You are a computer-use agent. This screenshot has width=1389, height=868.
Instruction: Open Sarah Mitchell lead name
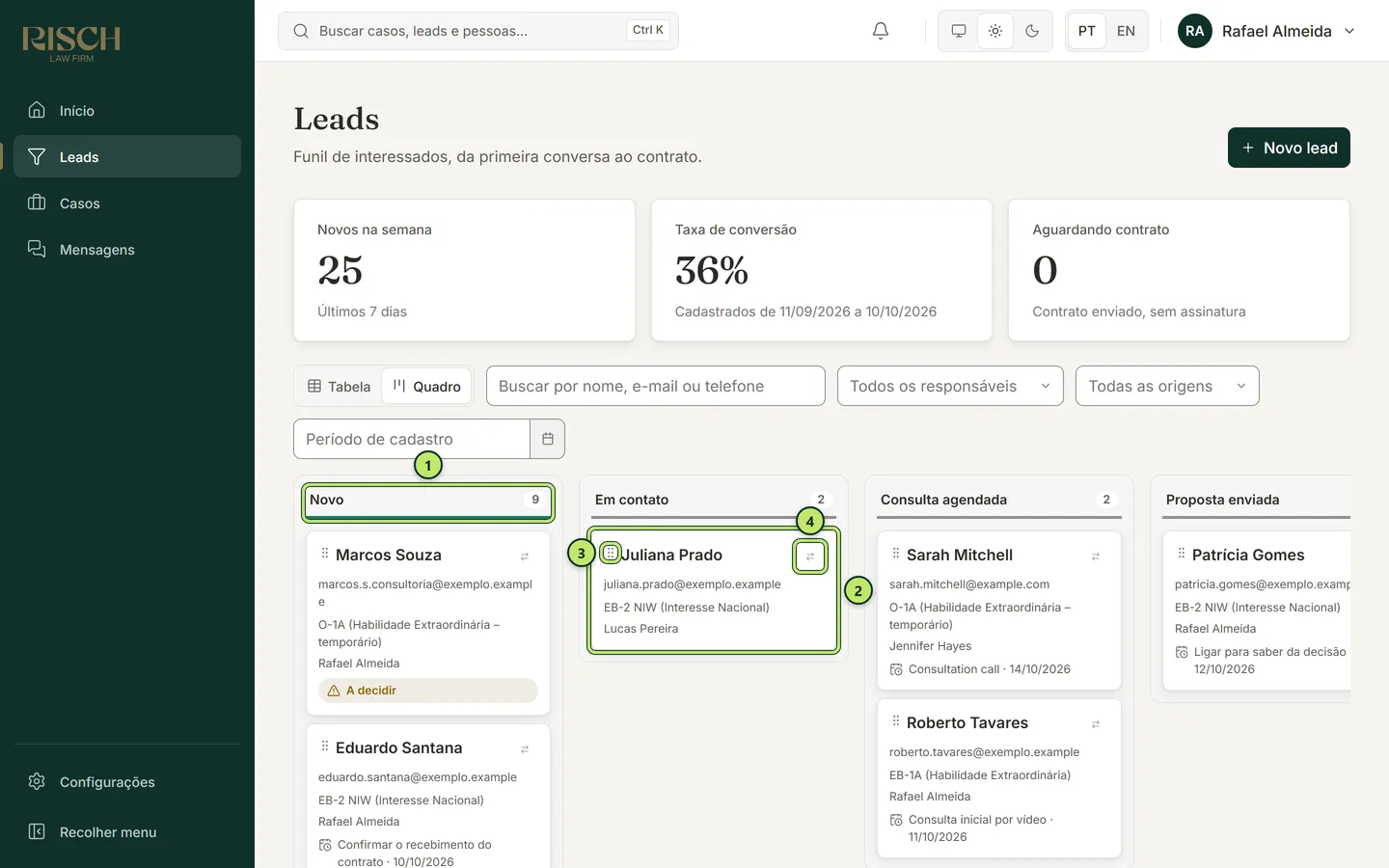[x=960, y=555]
